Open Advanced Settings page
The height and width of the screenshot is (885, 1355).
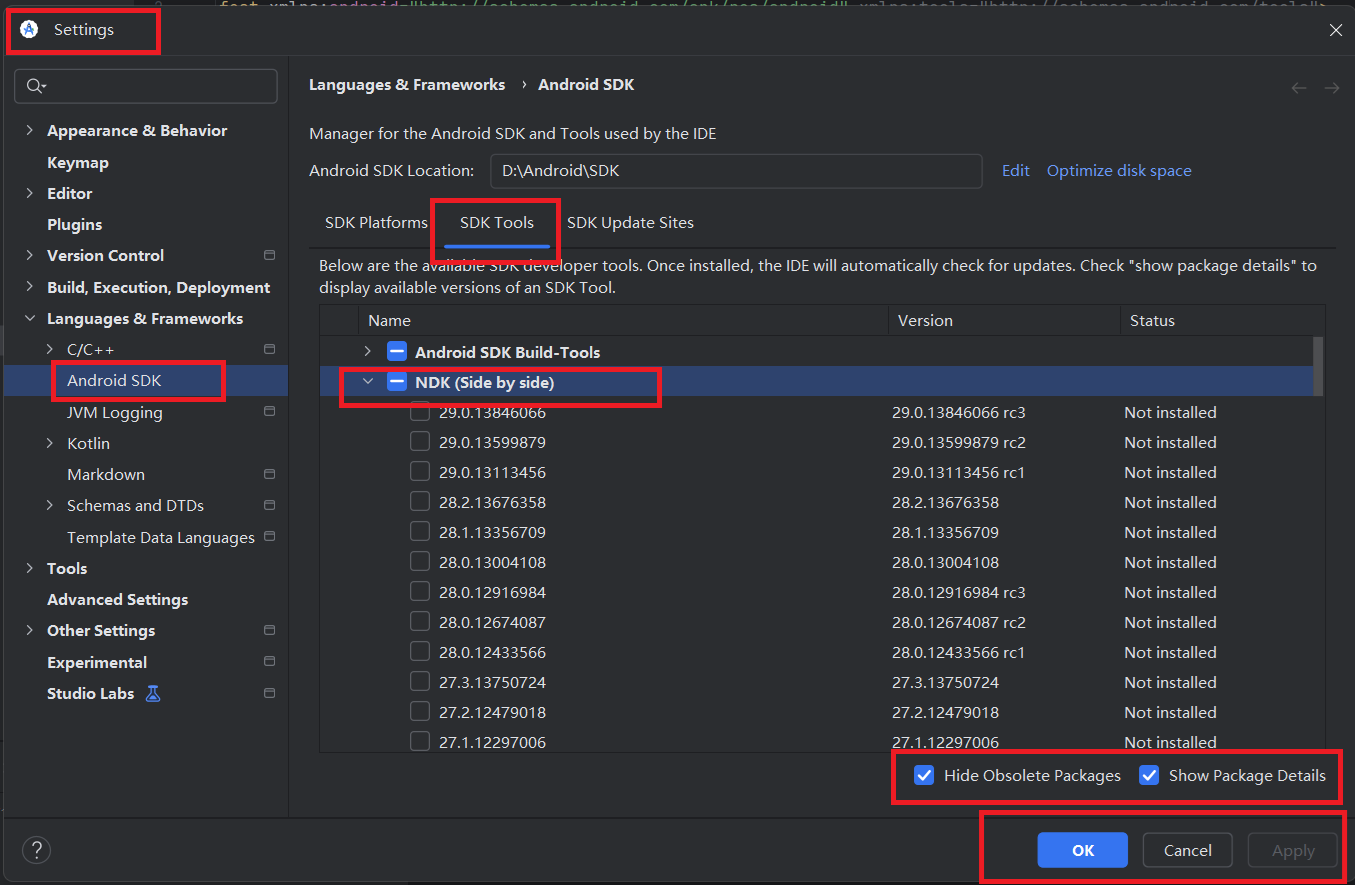(x=118, y=599)
